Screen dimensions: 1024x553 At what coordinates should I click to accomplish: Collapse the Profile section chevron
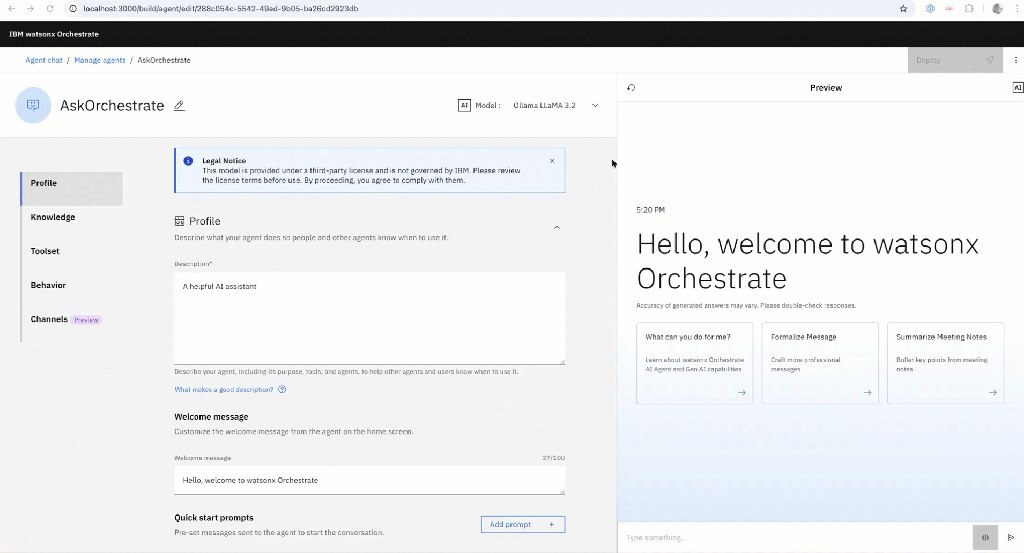click(x=557, y=227)
